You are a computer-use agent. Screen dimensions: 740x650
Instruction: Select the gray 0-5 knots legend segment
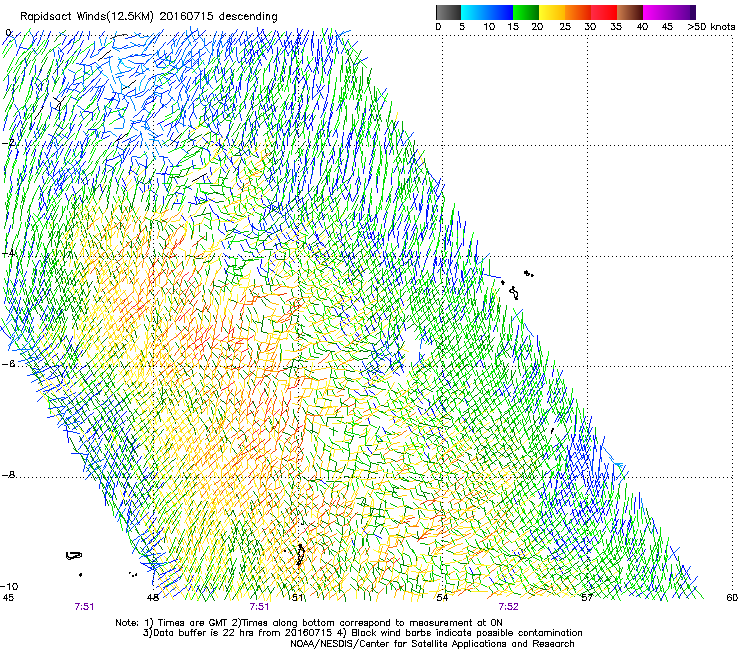point(448,12)
